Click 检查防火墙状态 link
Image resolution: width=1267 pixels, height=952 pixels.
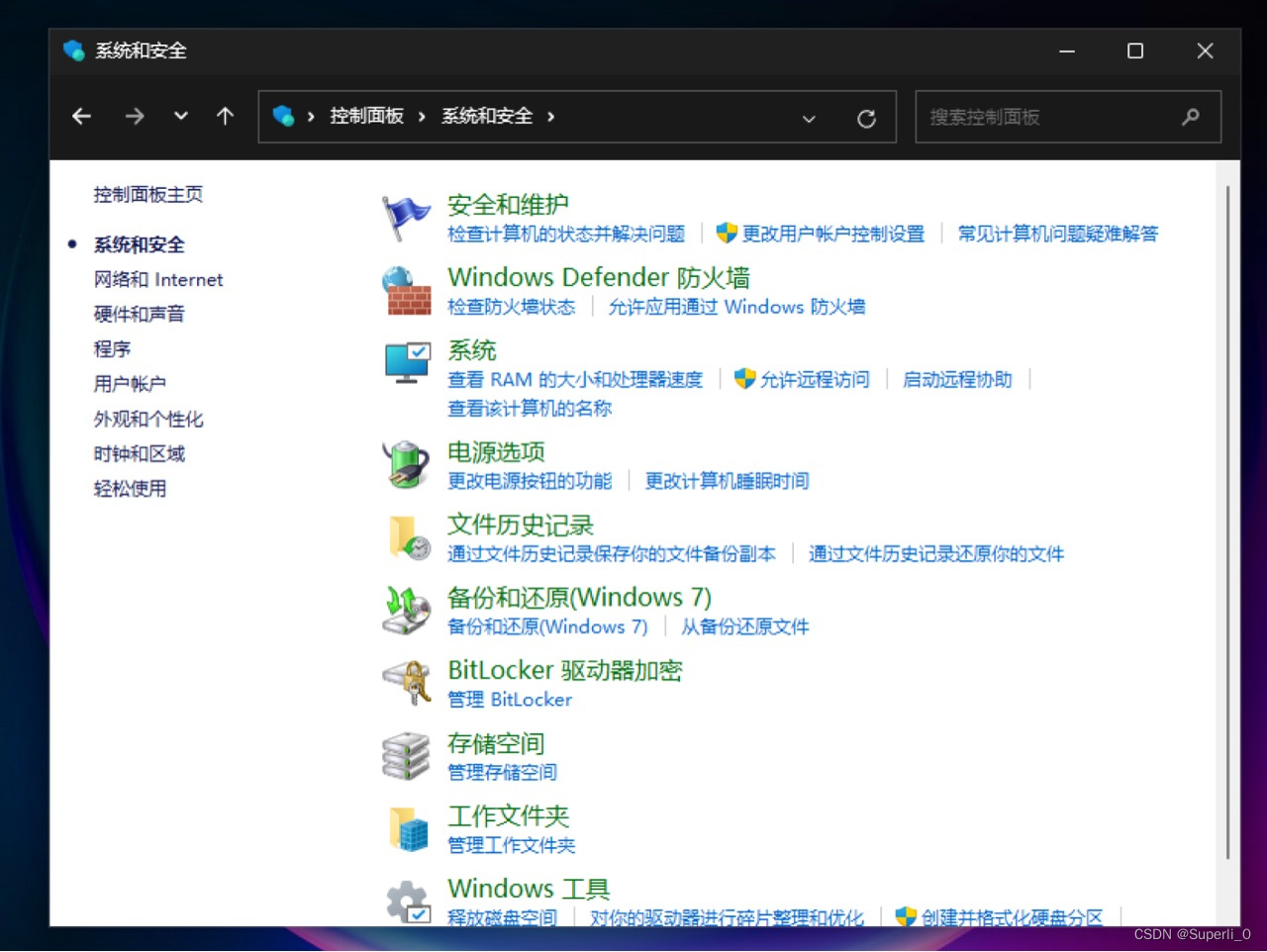tap(511, 307)
